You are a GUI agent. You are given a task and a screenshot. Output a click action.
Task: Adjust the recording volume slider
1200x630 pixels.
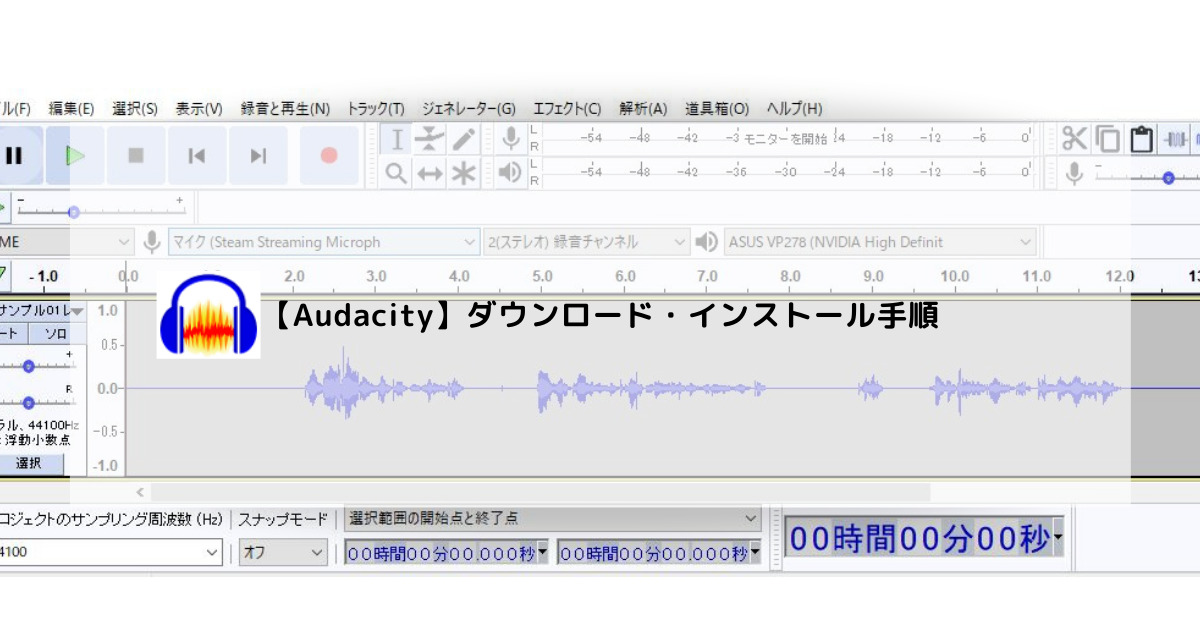coord(1167,177)
